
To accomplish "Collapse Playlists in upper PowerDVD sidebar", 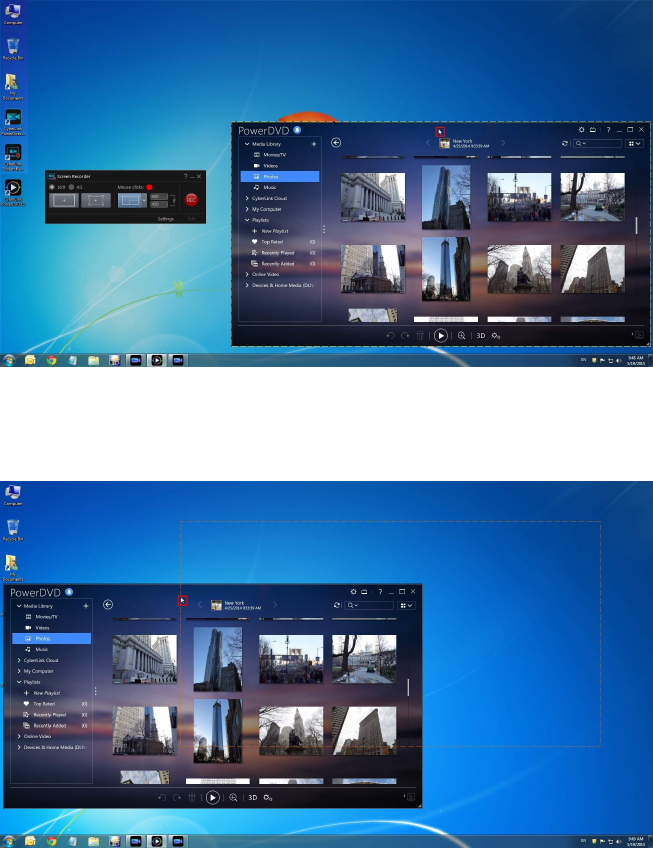I will [x=247, y=220].
